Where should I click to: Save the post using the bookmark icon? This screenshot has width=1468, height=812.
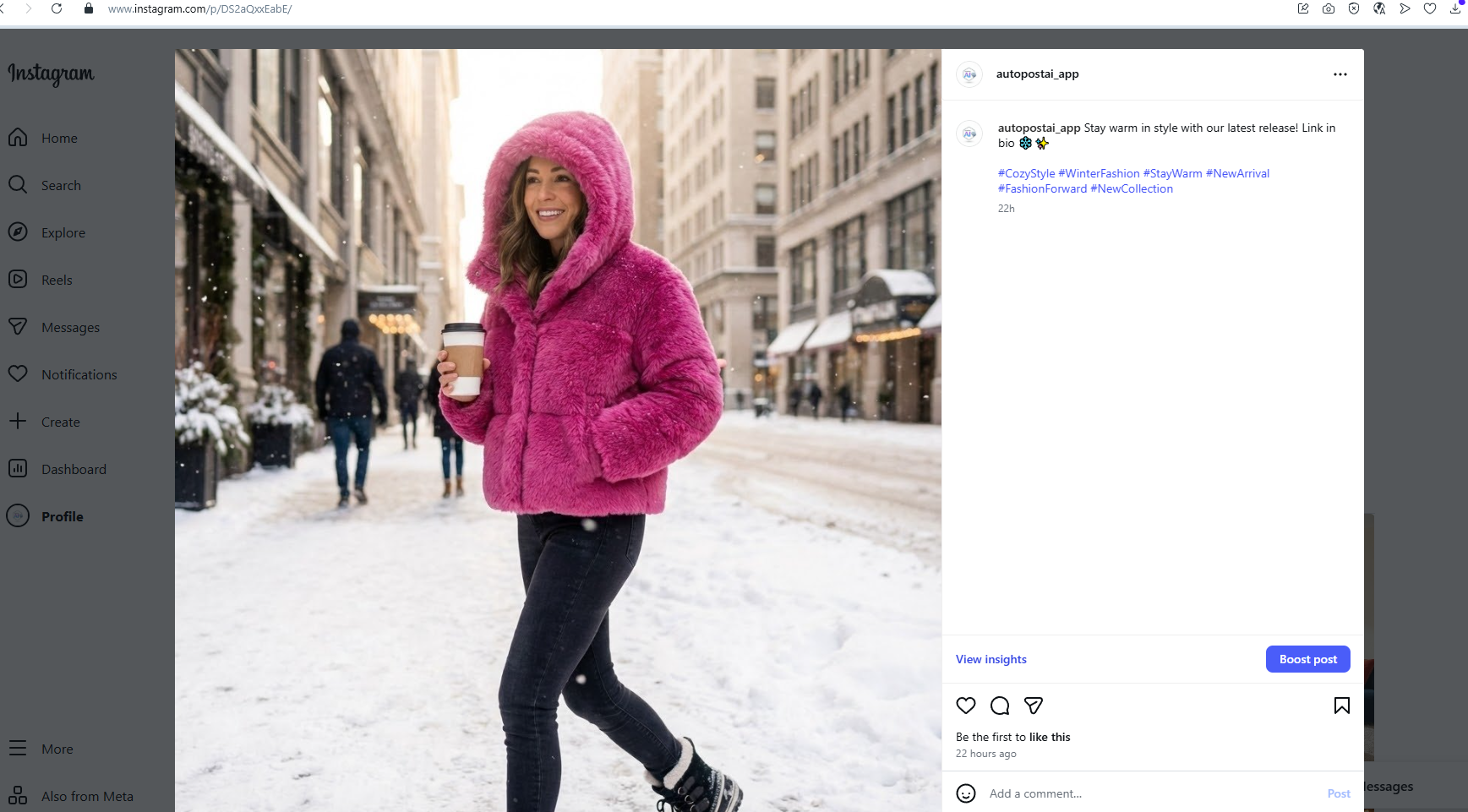[x=1340, y=706]
